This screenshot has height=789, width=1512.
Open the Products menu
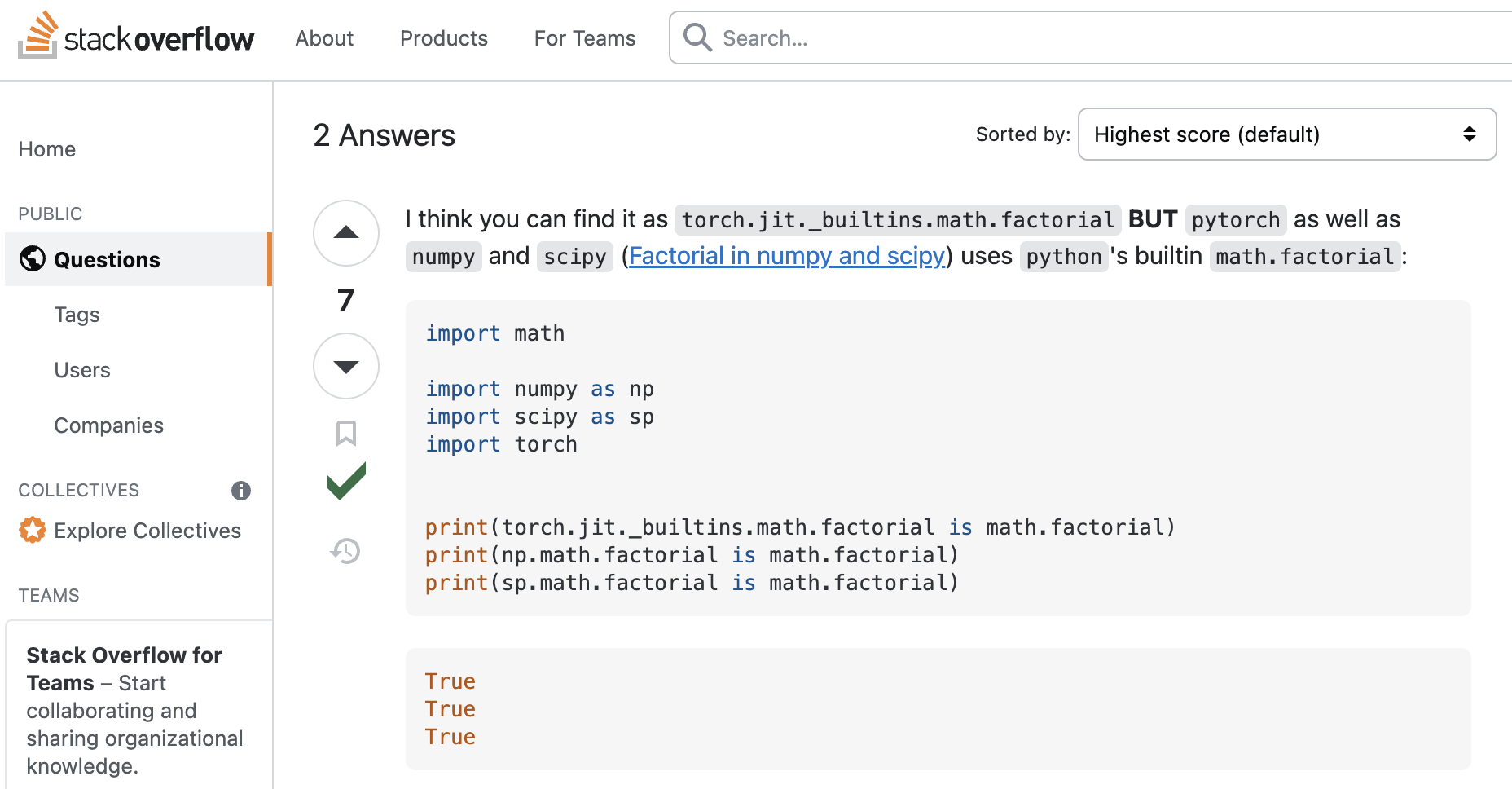(x=443, y=38)
